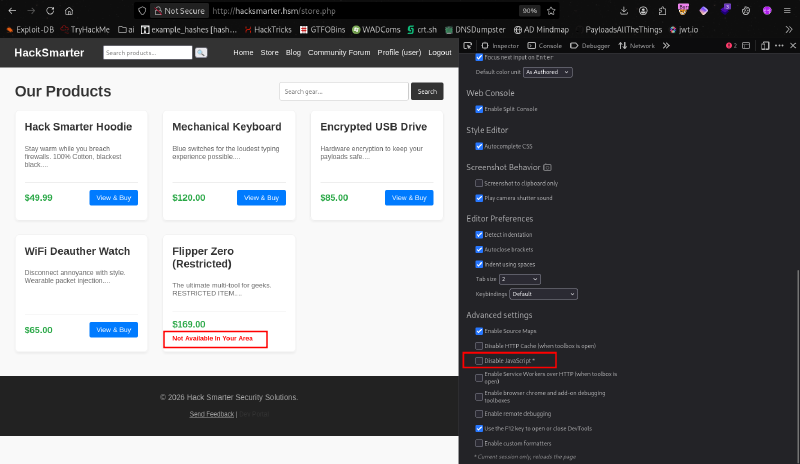Click View & Buy for WiFi Deauther Watch
The image size is (800, 464).
click(114, 330)
